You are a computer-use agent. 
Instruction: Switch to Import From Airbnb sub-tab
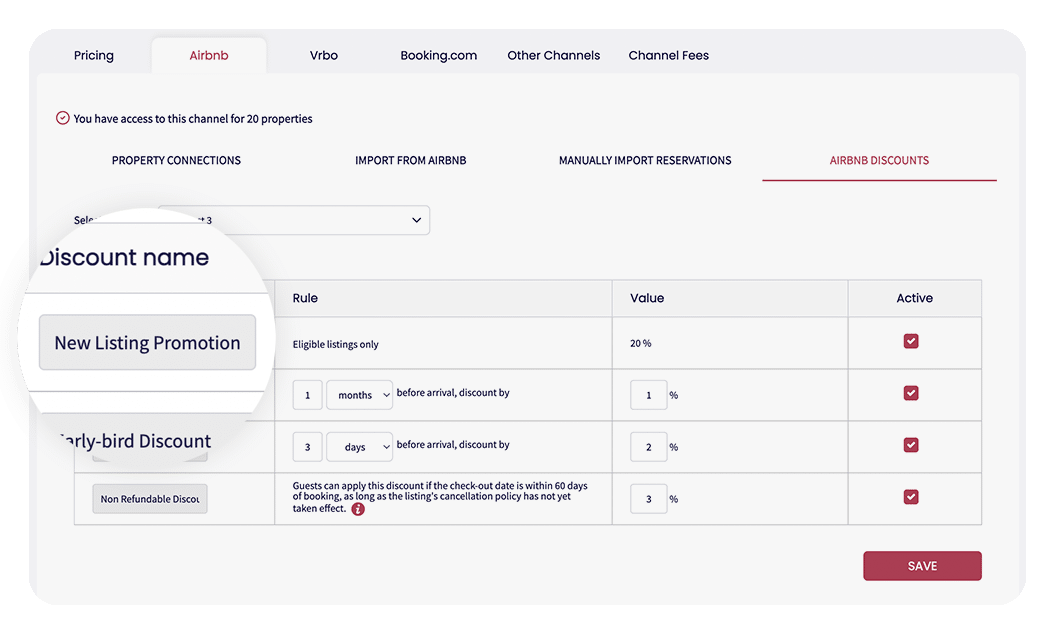click(x=411, y=160)
